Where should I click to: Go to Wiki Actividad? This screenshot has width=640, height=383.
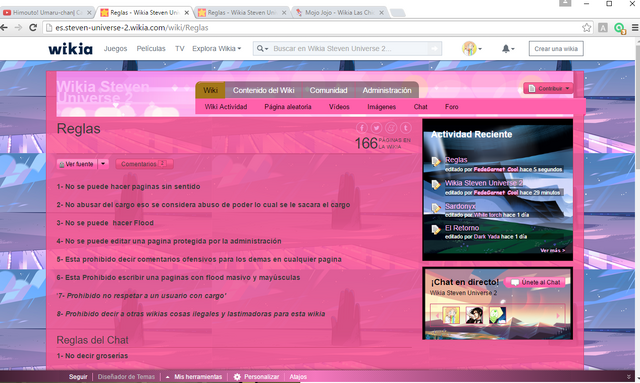[x=226, y=107]
